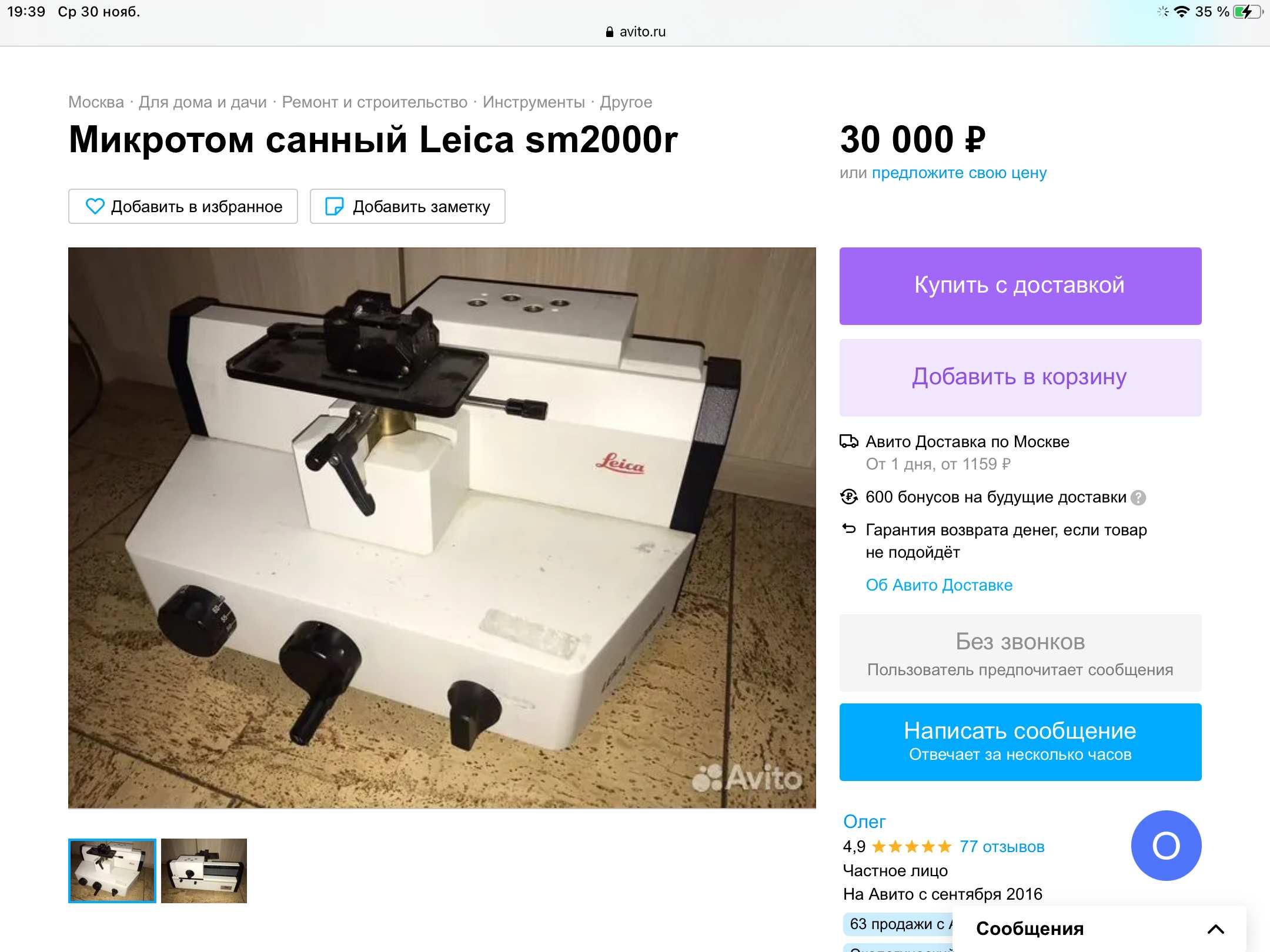Select the second photo thumbnail
Image resolution: width=1270 pixels, height=952 pixels.
tap(204, 871)
